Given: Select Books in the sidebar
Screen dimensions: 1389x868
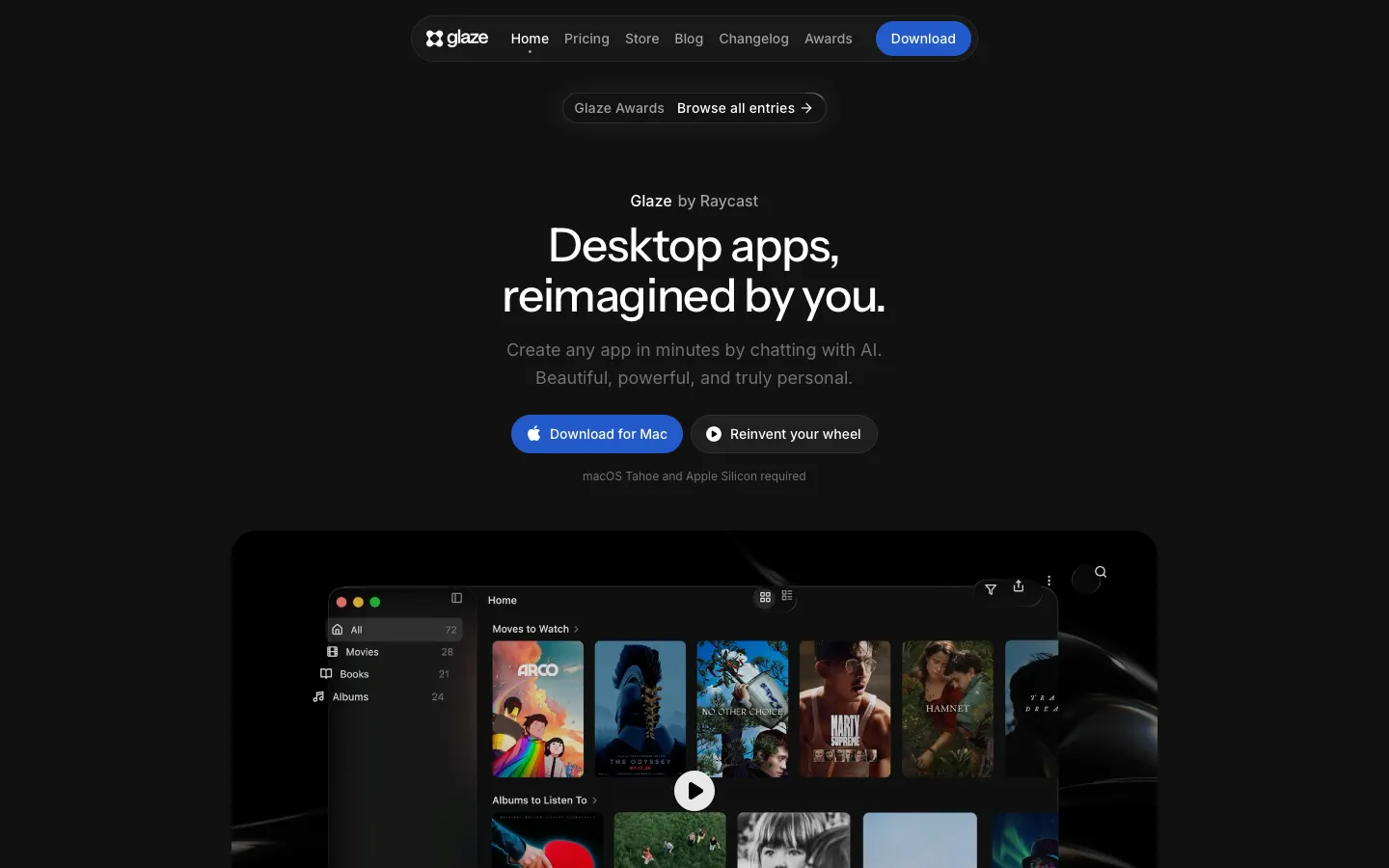Looking at the screenshot, I should [x=386, y=674].
